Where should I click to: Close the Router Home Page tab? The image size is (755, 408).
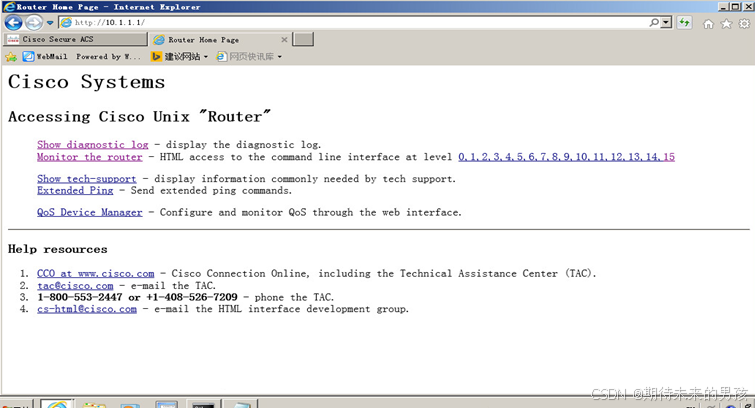point(284,39)
